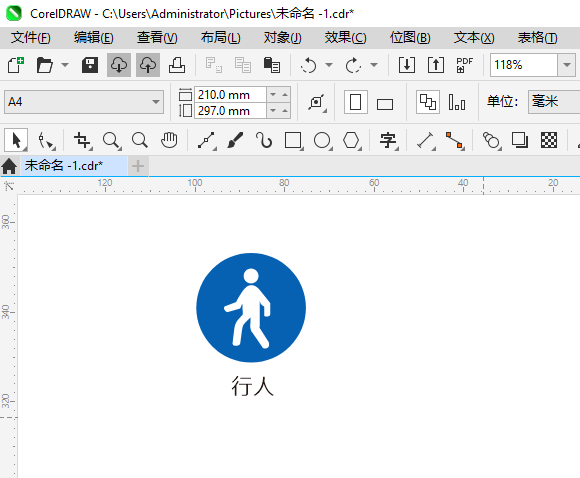The image size is (580, 478).
Task: Open the 查看(V) menu
Action: tap(157, 38)
